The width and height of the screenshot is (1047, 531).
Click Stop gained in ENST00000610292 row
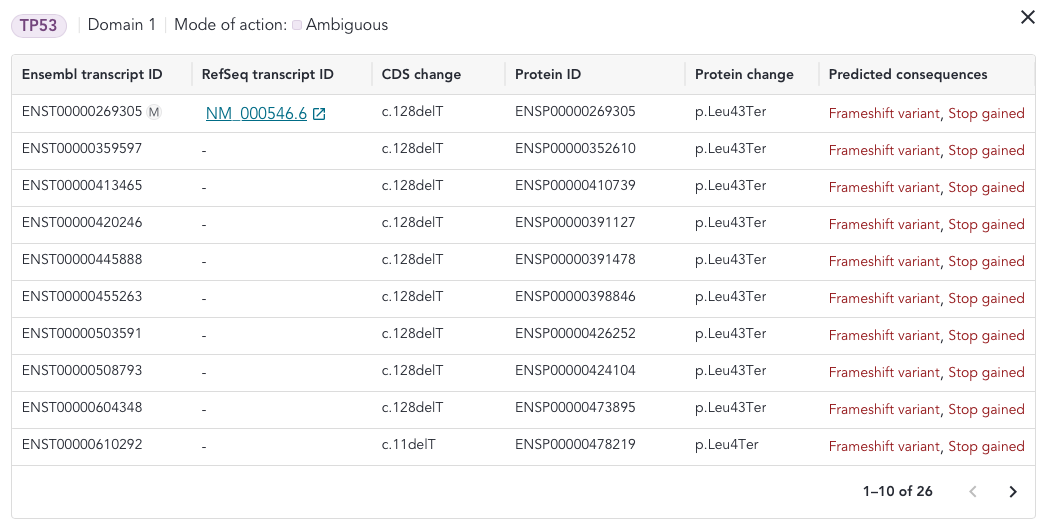tap(986, 447)
